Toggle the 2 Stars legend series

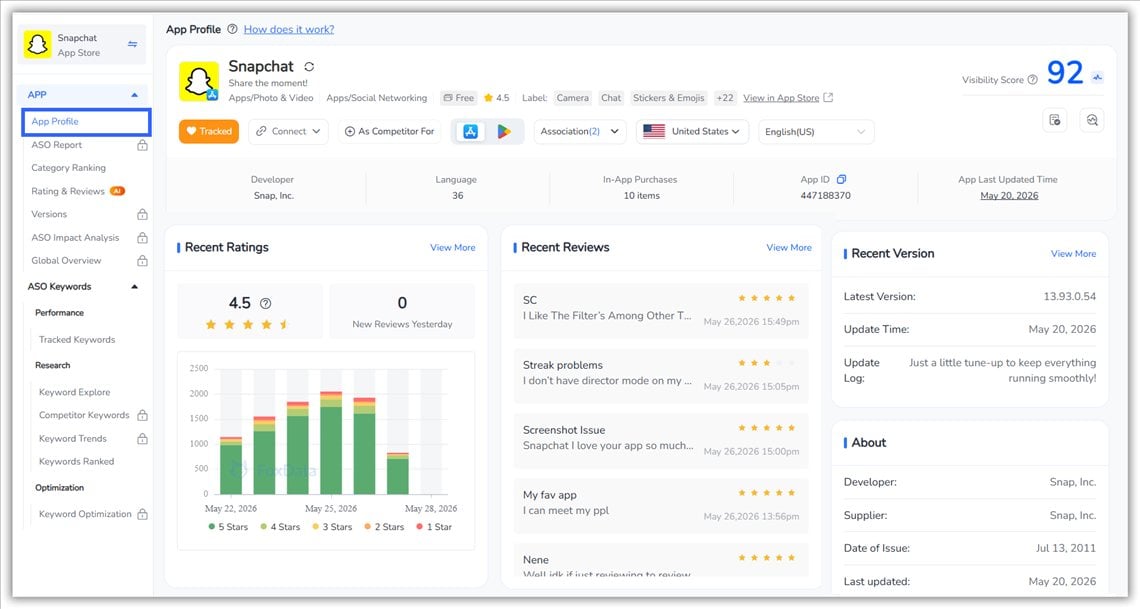point(384,527)
